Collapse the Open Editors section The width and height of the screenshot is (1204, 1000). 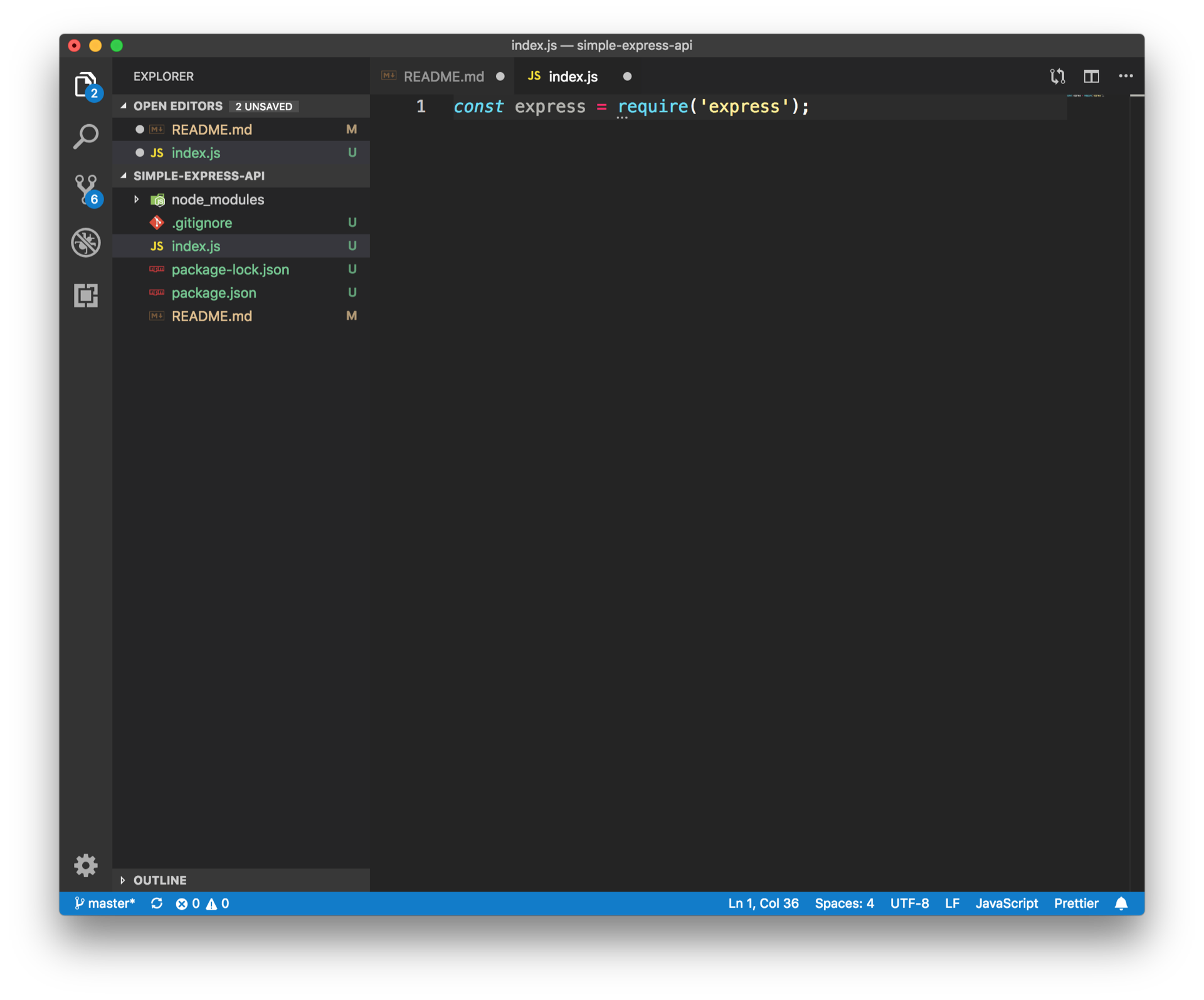(178, 106)
